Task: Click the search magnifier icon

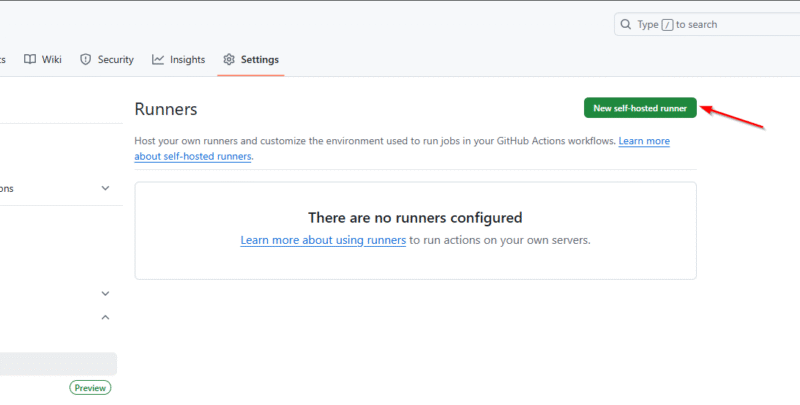Action: pyautogui.click(x=626, y=24)
